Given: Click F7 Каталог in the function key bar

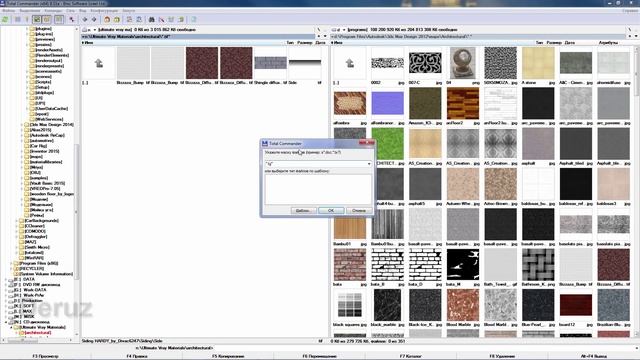Looking at the screenshot, I should [x=411, y=356].
